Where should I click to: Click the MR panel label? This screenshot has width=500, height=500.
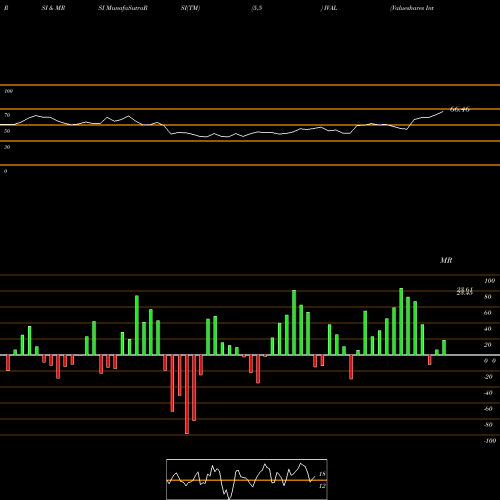pos(446,260)
